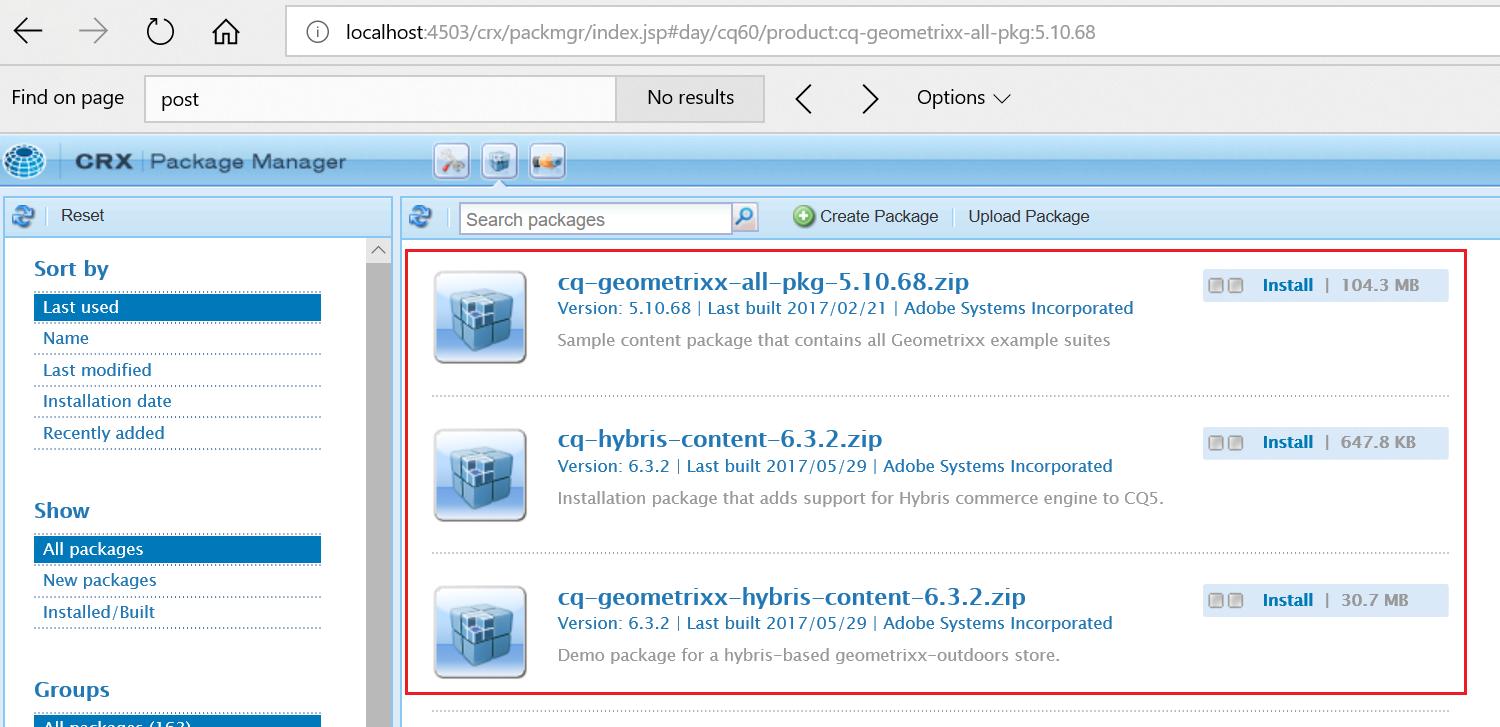Click second status box of cq-hybris-content
Viewport: 1500px width, 727px height.
point(1236,442)
